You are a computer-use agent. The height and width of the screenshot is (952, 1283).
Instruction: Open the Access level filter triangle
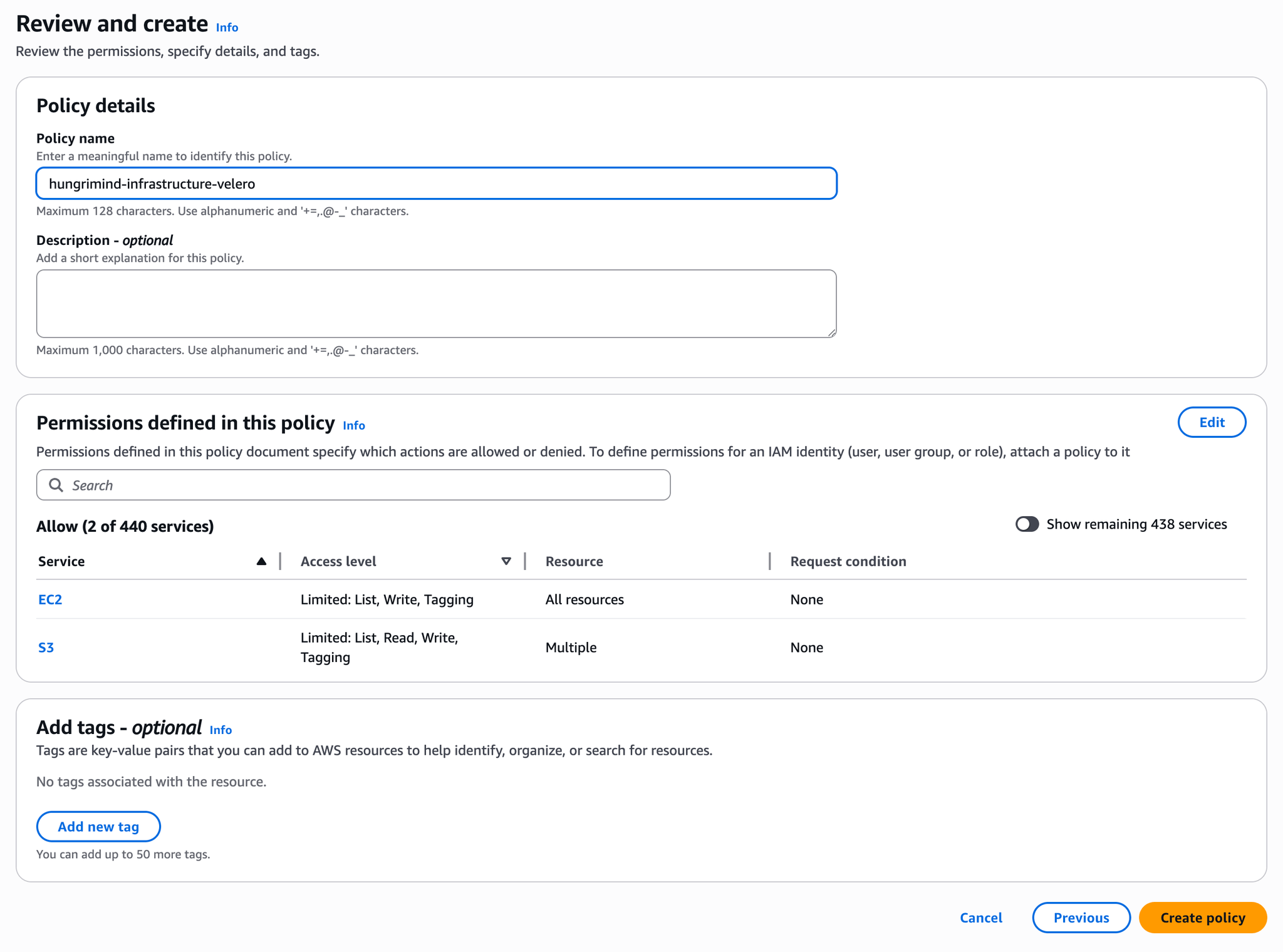point(506,561)
